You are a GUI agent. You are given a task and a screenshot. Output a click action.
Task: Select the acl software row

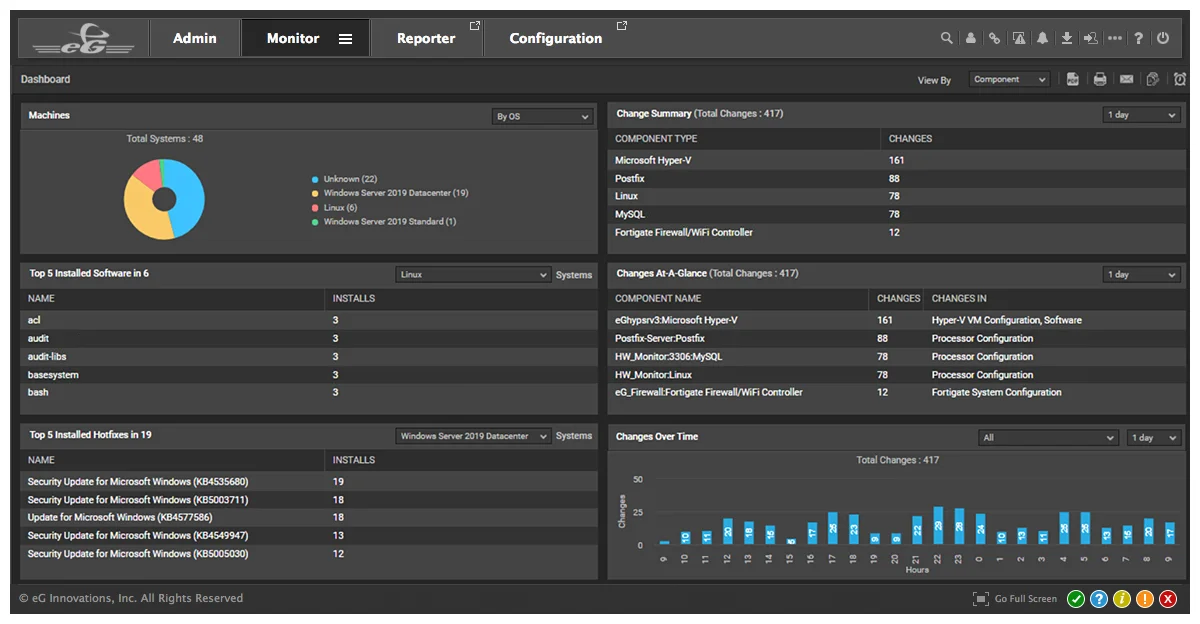coord(309,320)
